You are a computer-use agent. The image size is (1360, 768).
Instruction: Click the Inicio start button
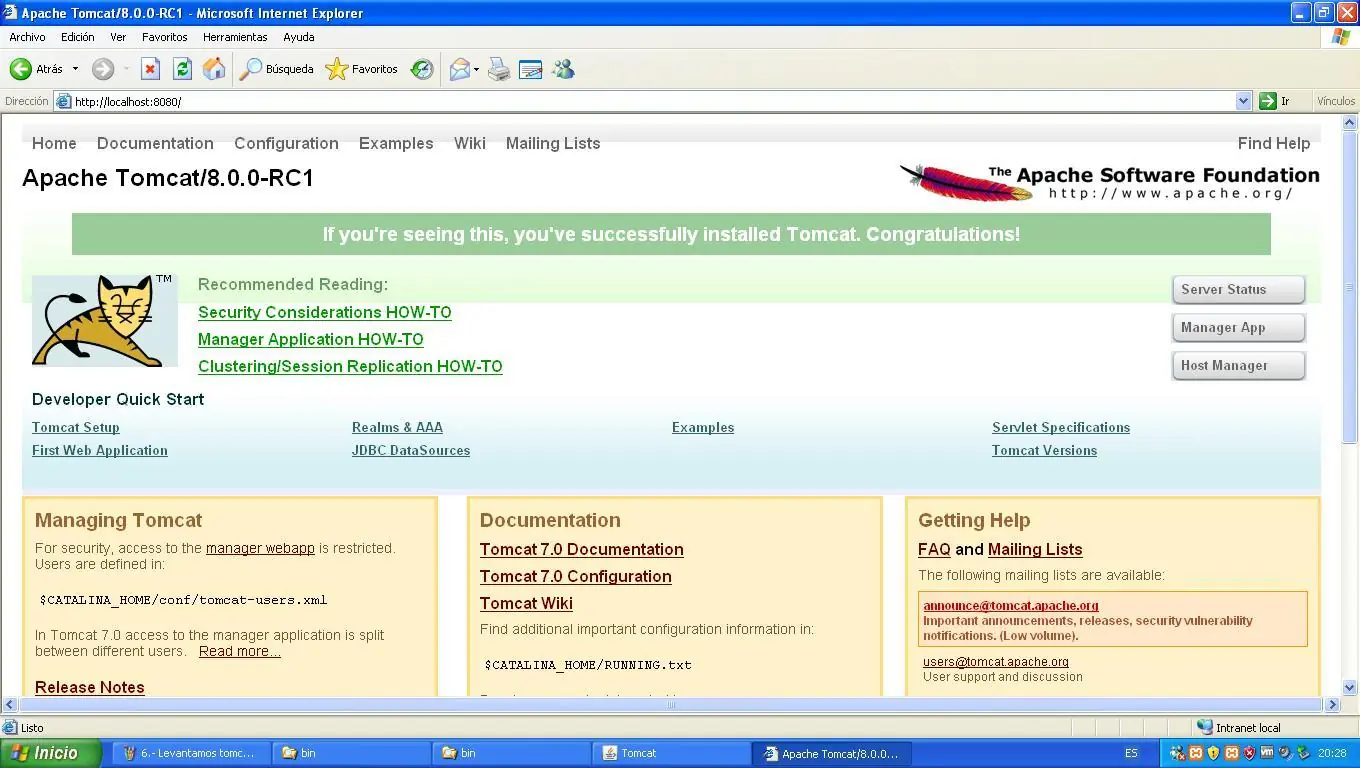pos(51,753)
